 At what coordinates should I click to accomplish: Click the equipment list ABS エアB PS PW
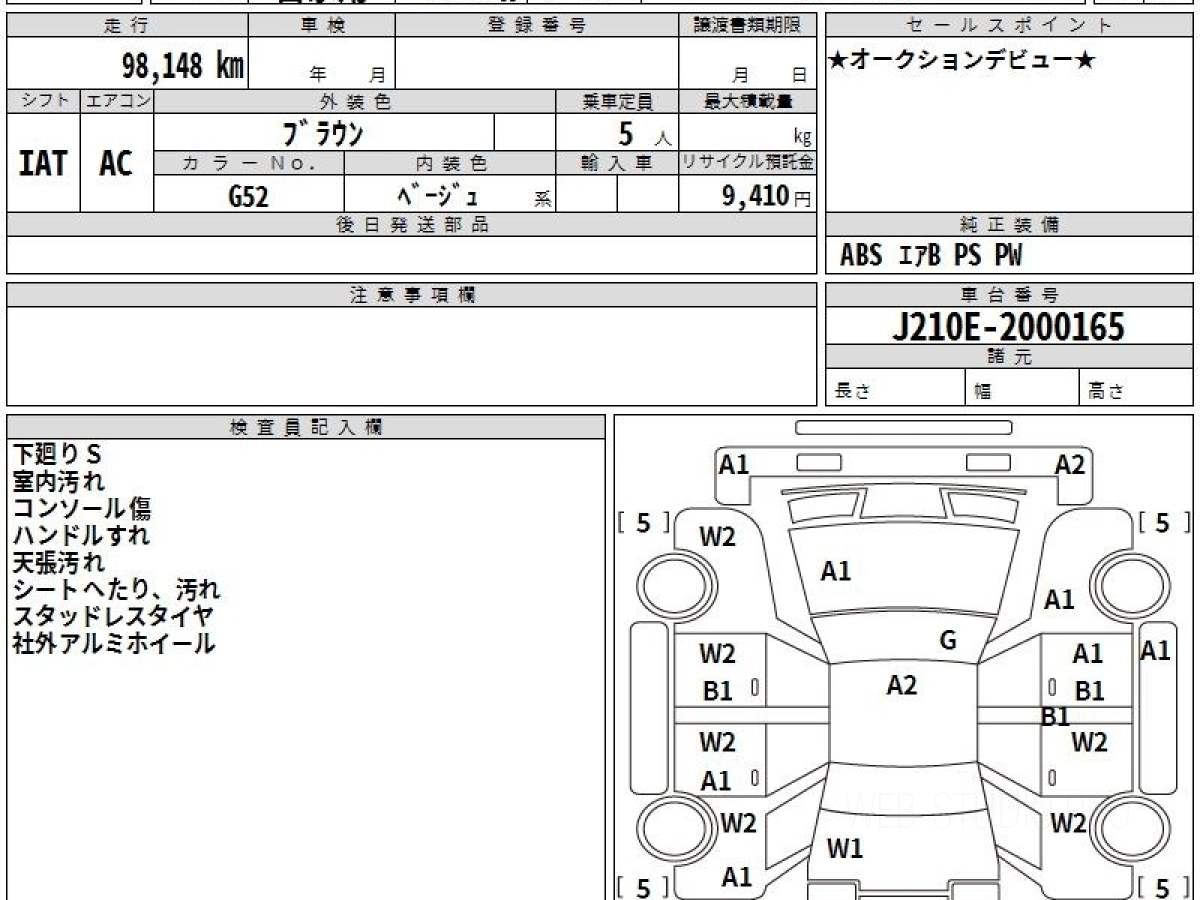tap(931, 256)
